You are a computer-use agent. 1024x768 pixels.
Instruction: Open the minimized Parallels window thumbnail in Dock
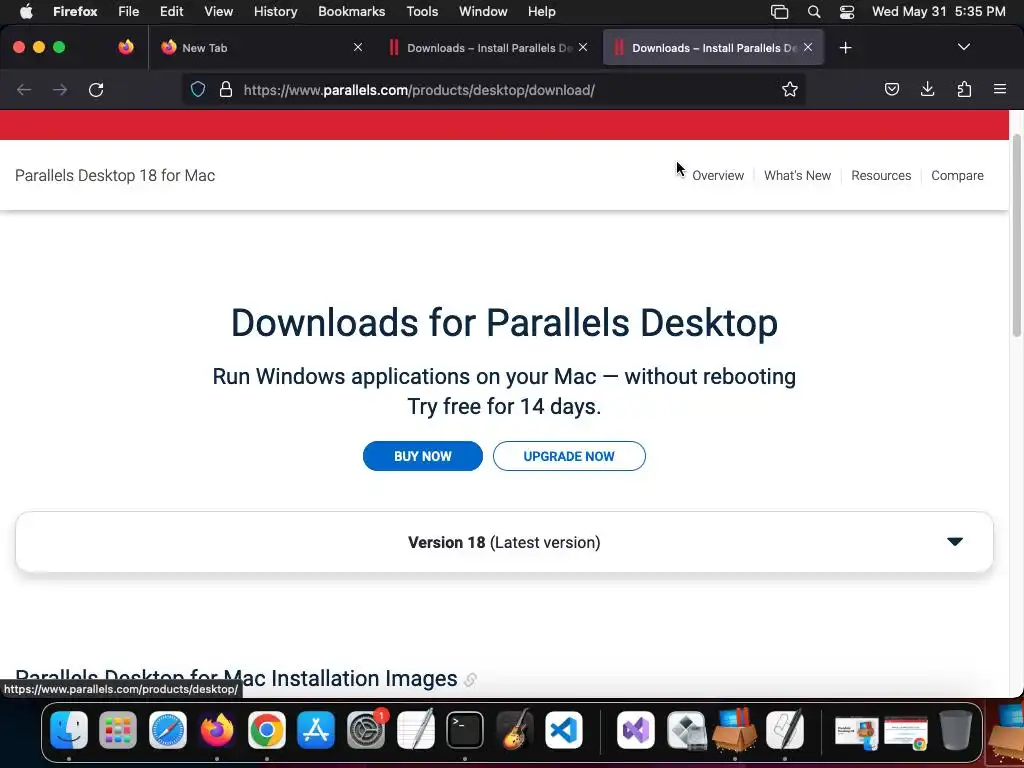[x=856, y=732]
